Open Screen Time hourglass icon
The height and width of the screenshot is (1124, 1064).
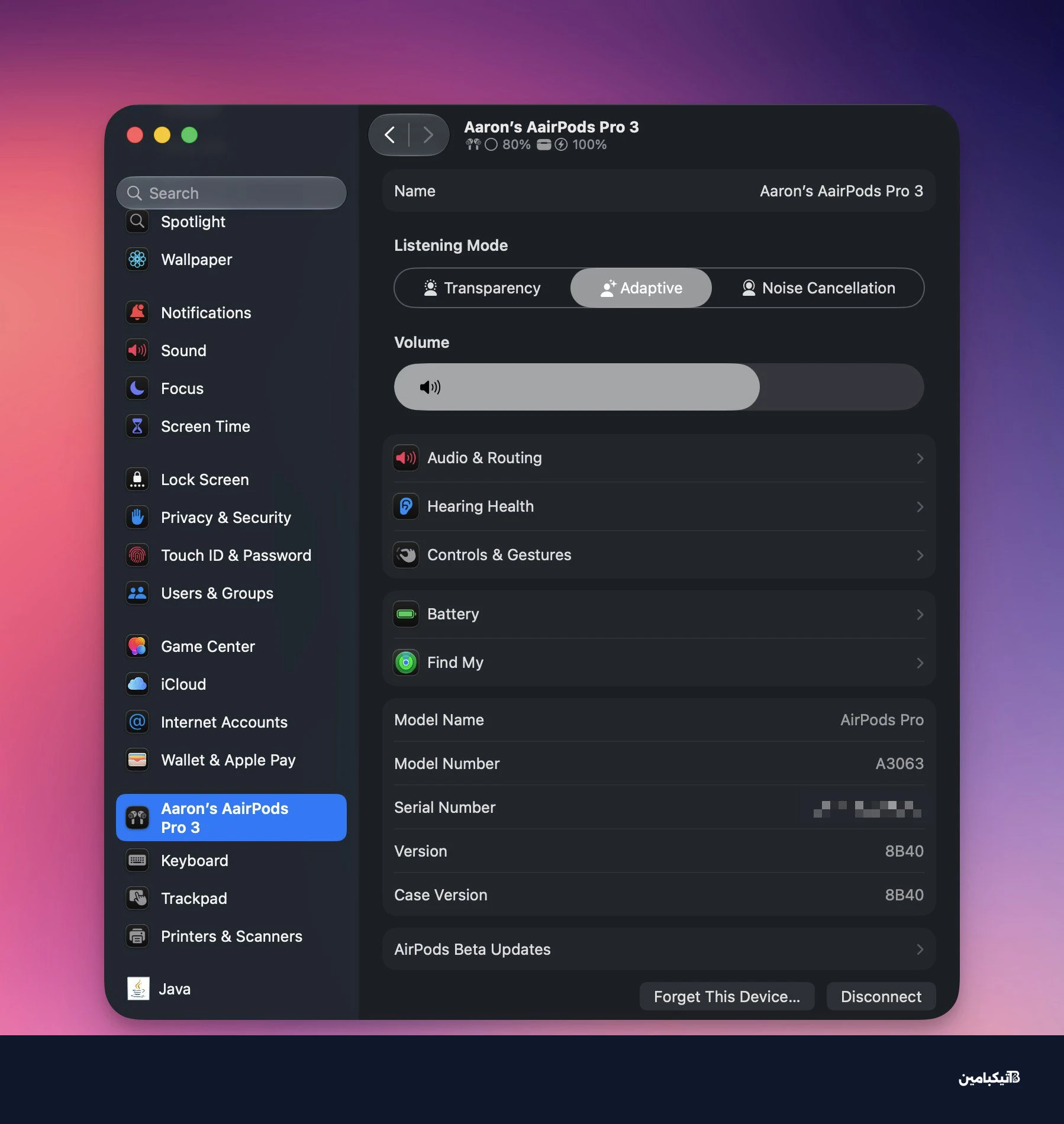click(137, 426)
